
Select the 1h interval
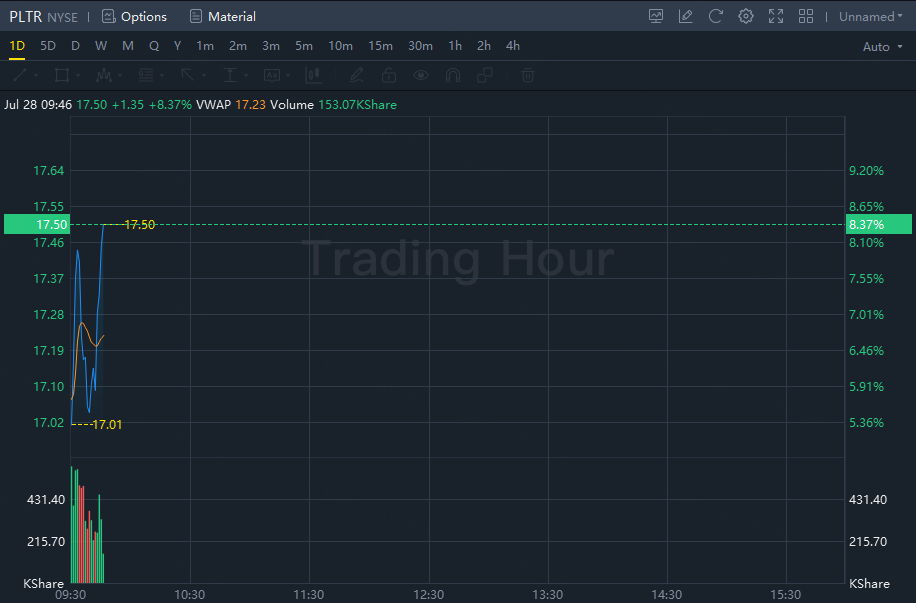point(455,46)
